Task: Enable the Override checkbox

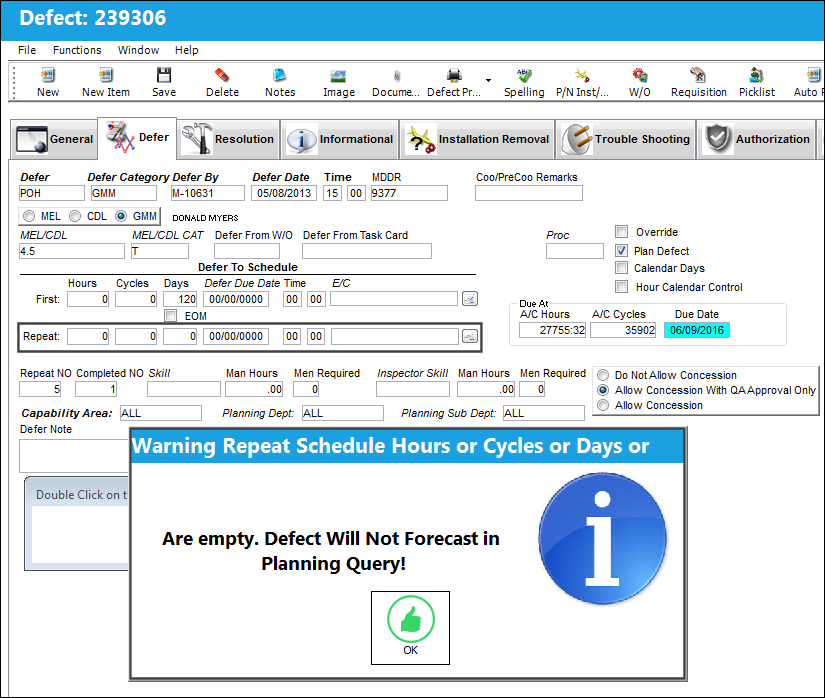Action: pos(621,231)
